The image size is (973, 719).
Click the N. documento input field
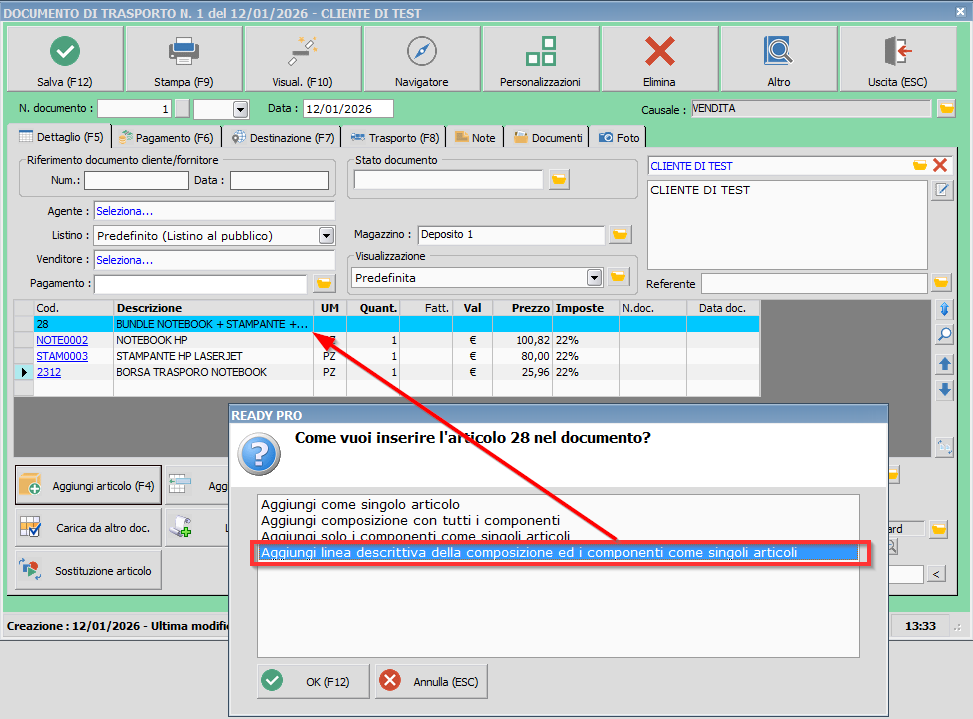(x=134, y=109)
